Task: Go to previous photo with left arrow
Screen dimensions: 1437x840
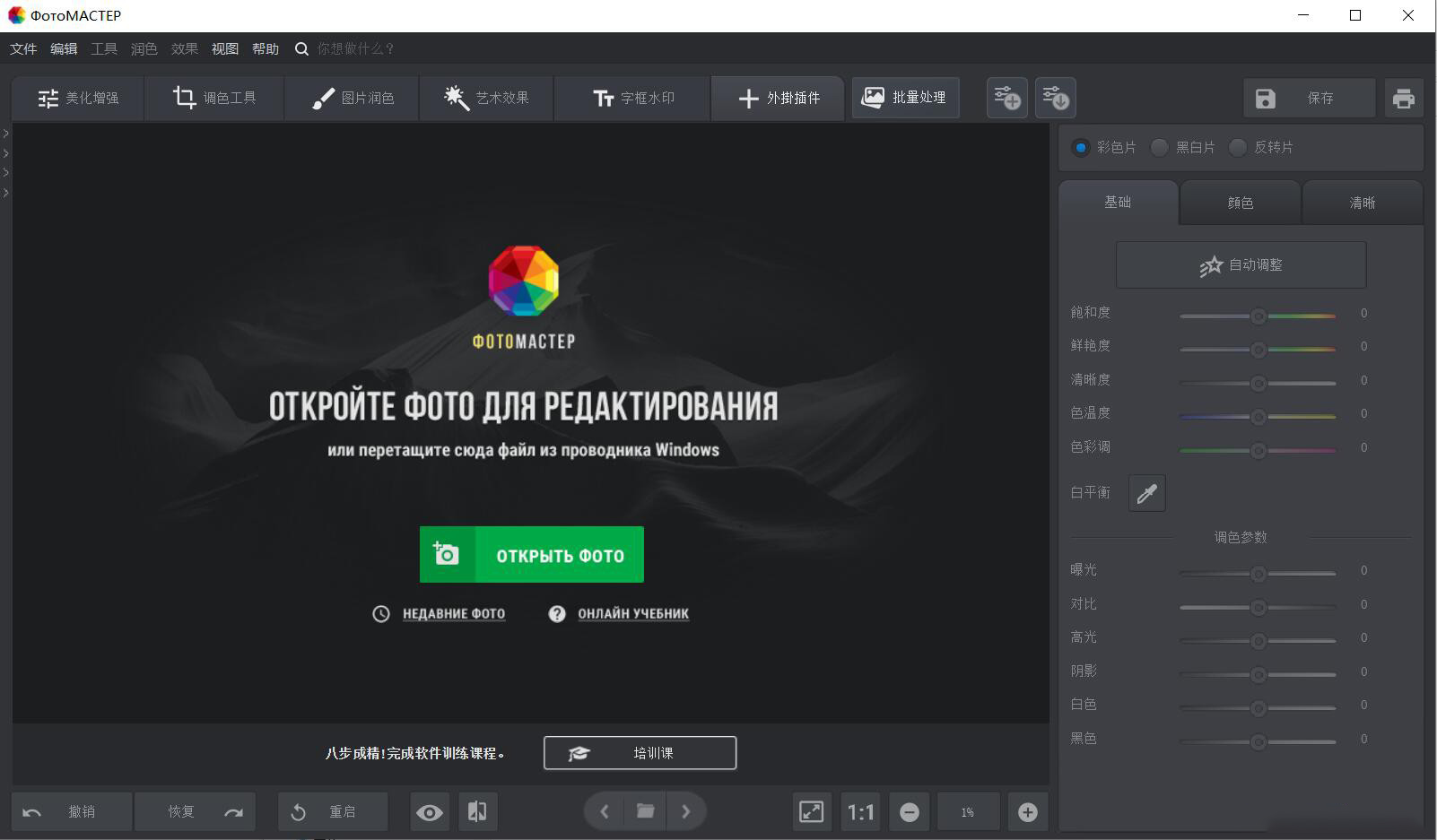Action: [604, 811]
